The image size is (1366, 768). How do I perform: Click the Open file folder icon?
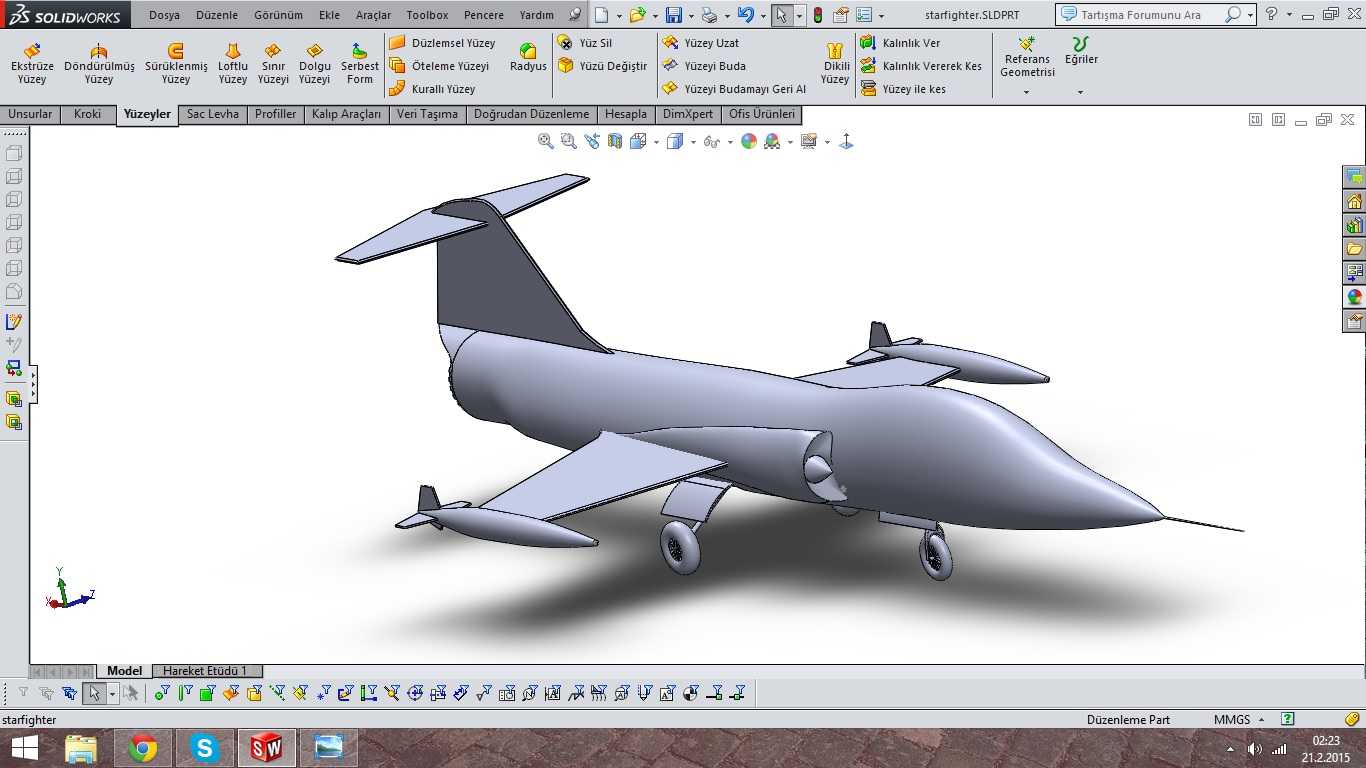[x=636, y=15]
